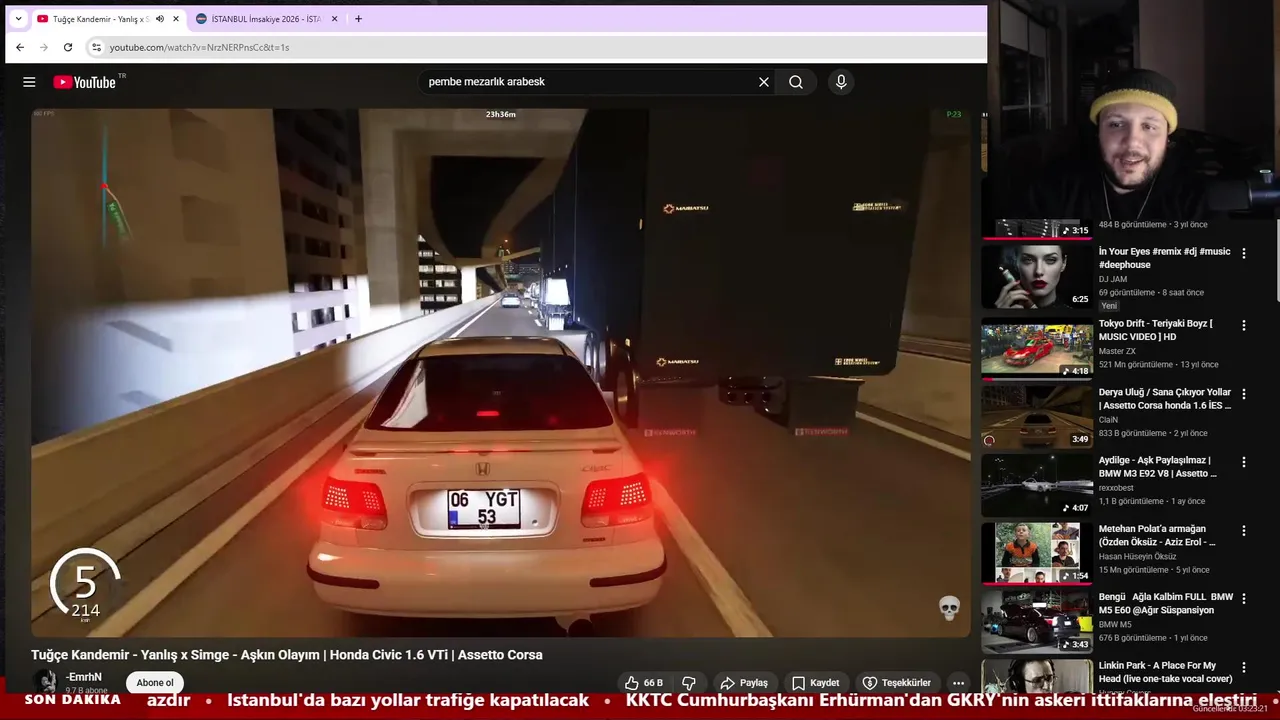The height and width of the screenshot is (720, 1280).
Task: Close the Tuğçe Kandemir YouTube tab
Action: (177, 19)
